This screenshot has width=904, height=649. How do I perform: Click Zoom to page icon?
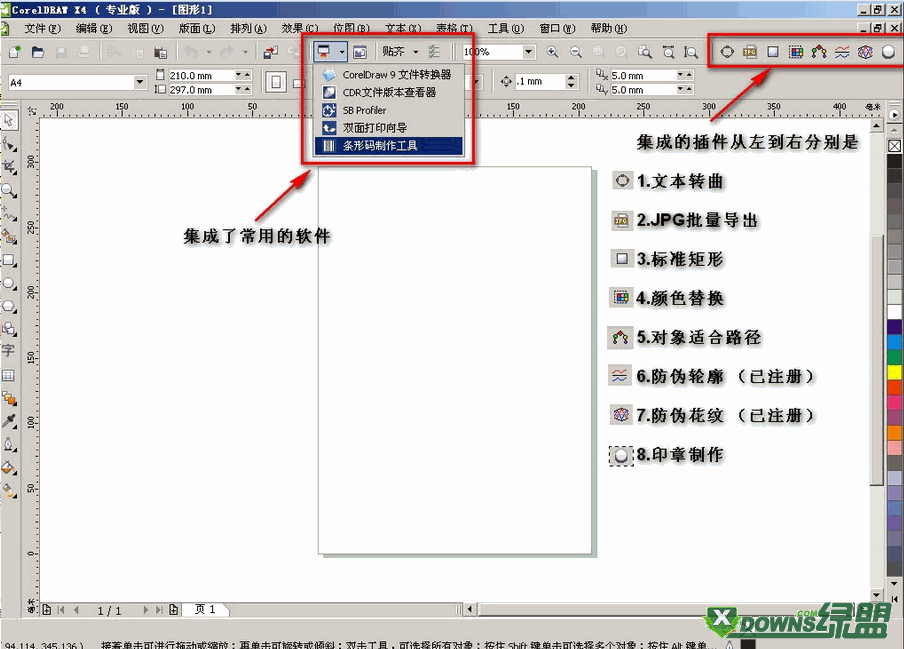coord(645,52)
